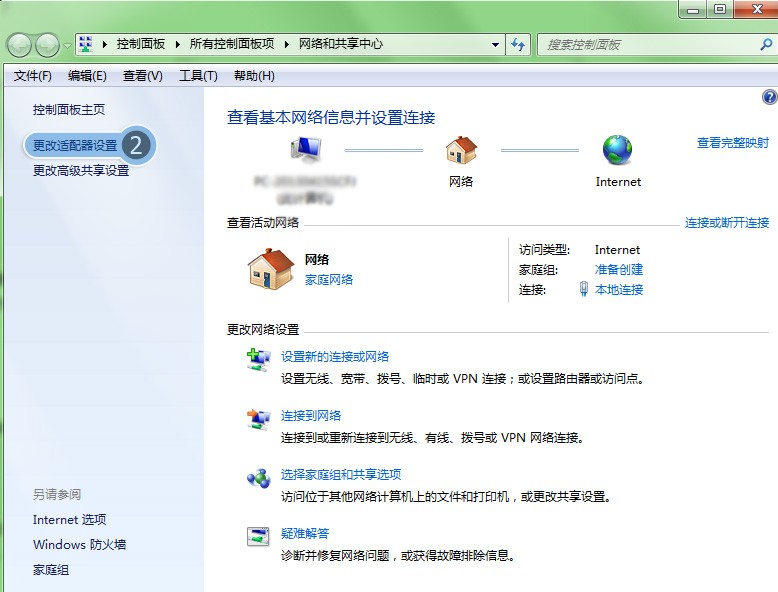Screen dimensions: 778x592
Task: Click the 连接到网络 icon
Action: pyautogui.click(x=259, y=419)
